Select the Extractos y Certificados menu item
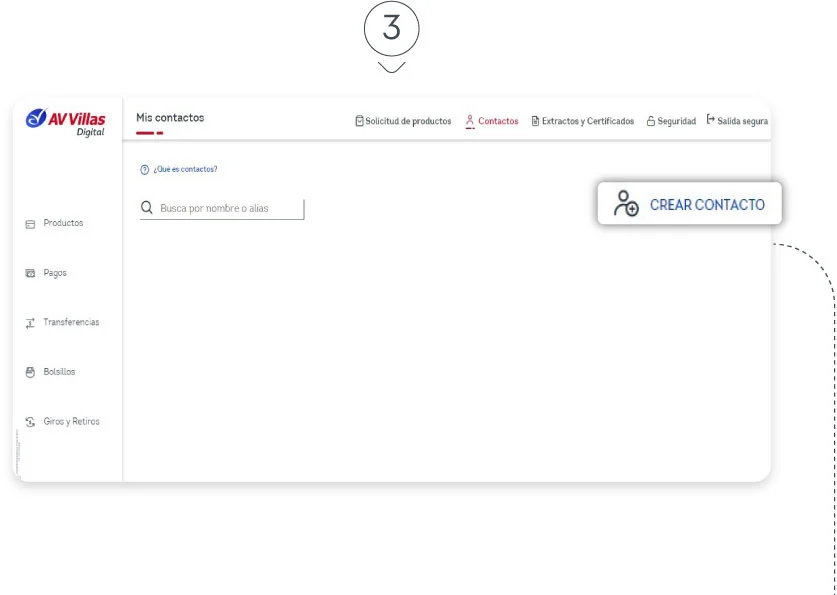837x595 pixels. 587,120
